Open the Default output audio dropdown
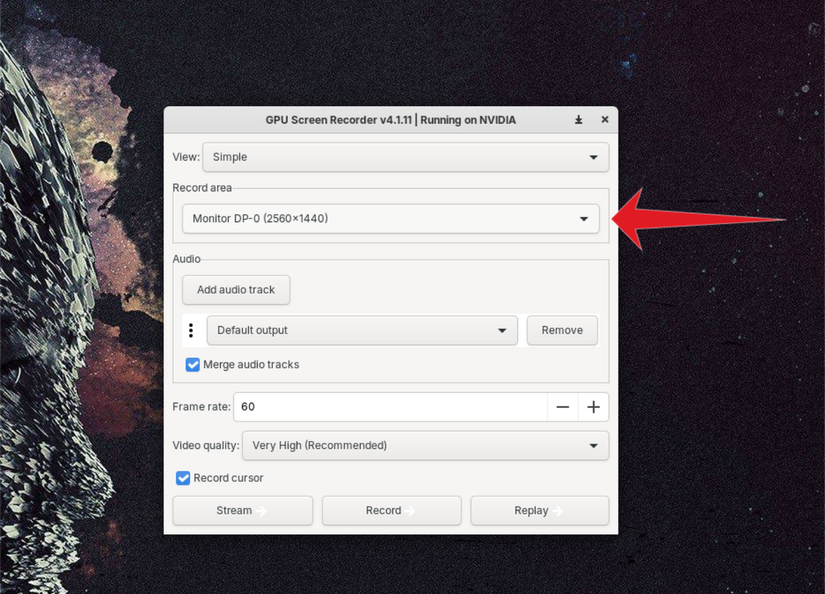The width and height of the screenshot is (825, 594). tap(362, 330)
